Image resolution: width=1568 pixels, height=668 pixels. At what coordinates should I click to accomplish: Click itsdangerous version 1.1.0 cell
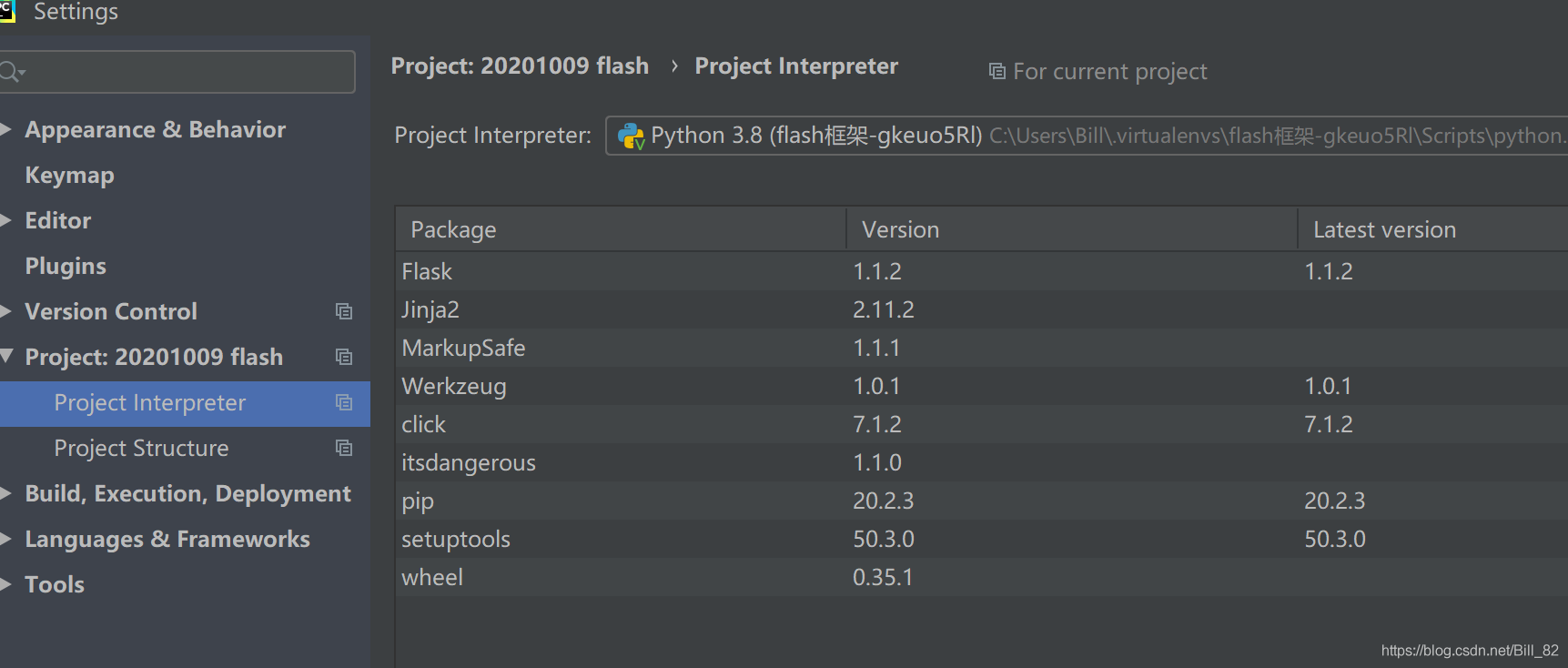pos(877,462)
